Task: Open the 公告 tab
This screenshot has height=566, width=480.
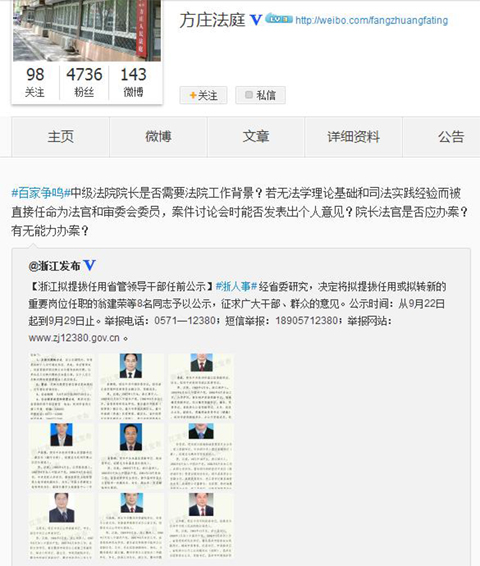Action: (450, 137)
